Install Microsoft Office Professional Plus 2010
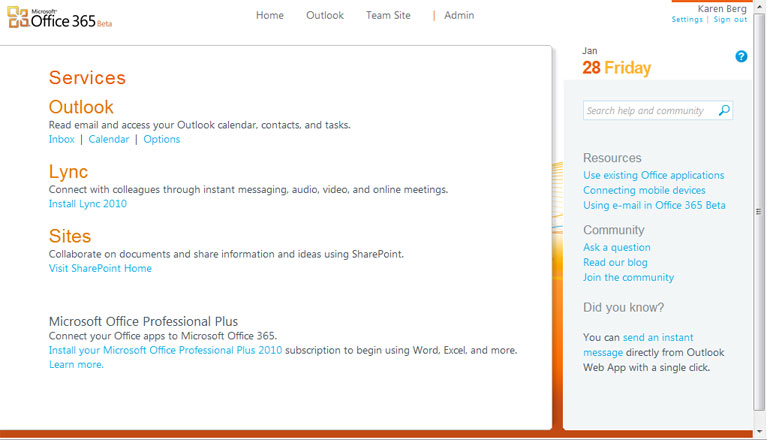 click(x=165, y=351)
